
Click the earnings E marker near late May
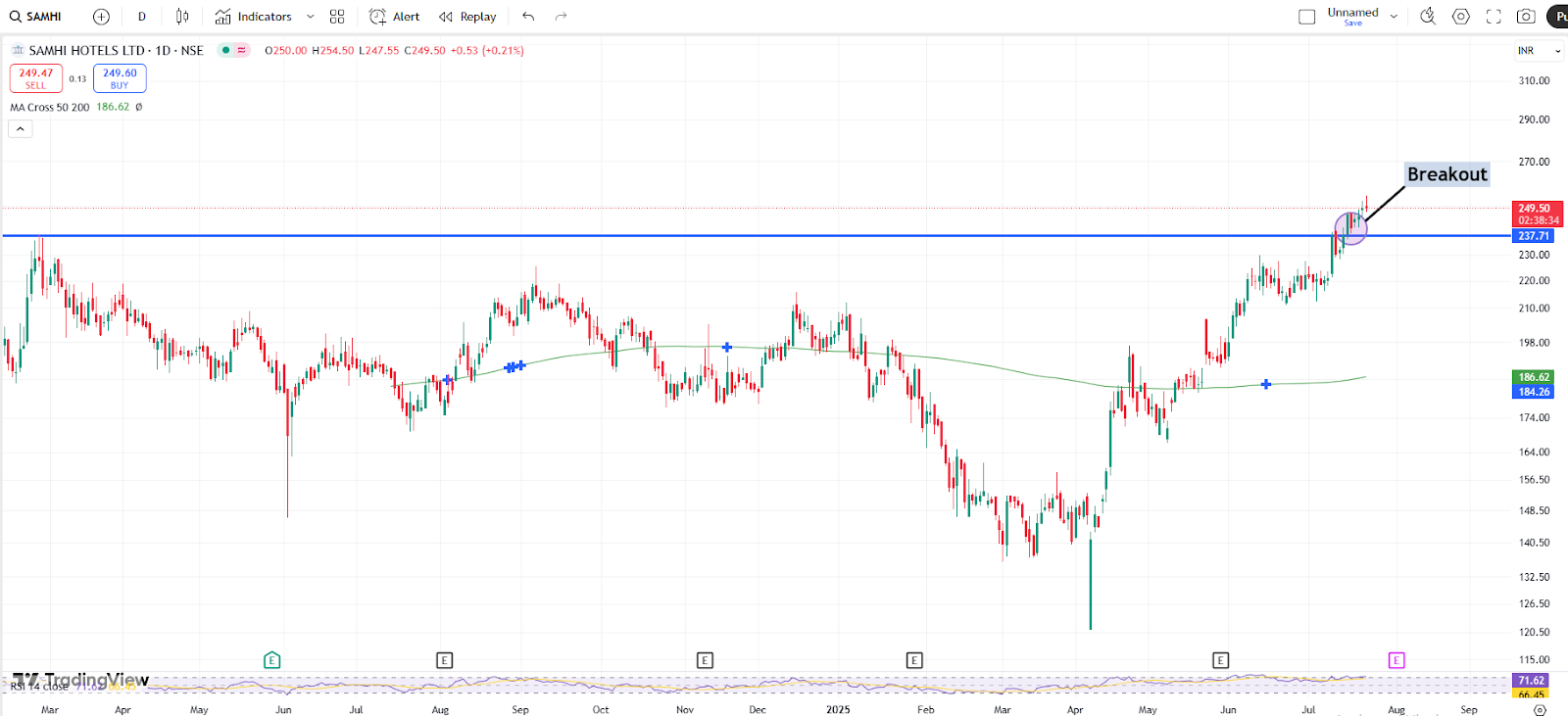1220,660
